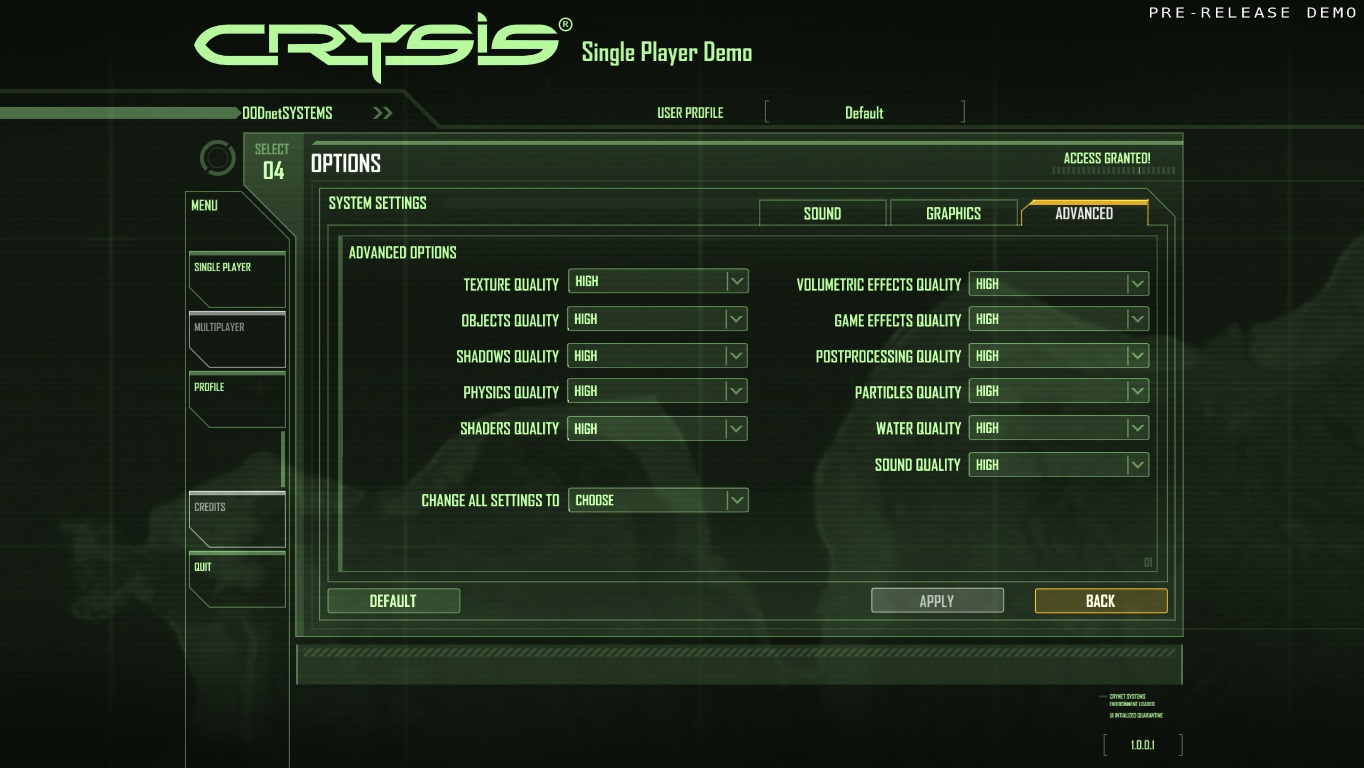
Task: View Credits from the side menu
Action: (237, 519)
